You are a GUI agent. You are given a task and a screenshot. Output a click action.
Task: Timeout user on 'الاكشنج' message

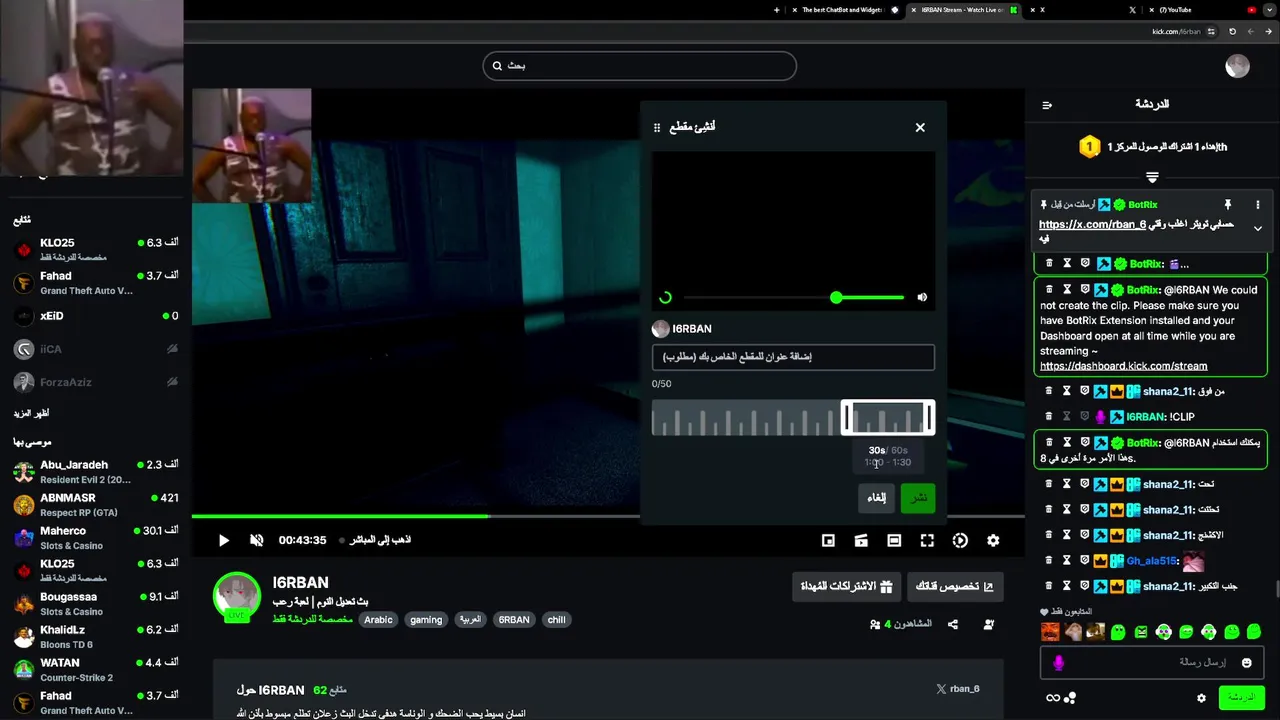(x=1067, y=535)
